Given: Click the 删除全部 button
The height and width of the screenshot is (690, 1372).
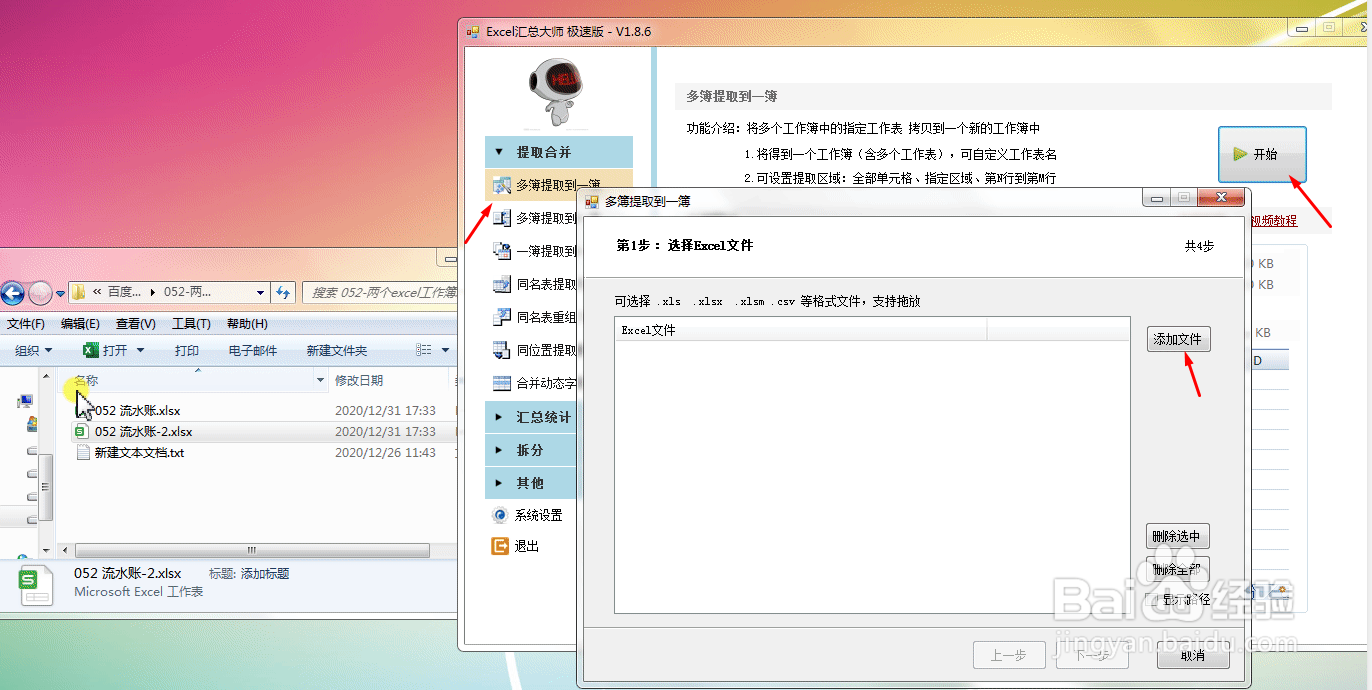Looking at the screenshot, I should [1178, 569].
